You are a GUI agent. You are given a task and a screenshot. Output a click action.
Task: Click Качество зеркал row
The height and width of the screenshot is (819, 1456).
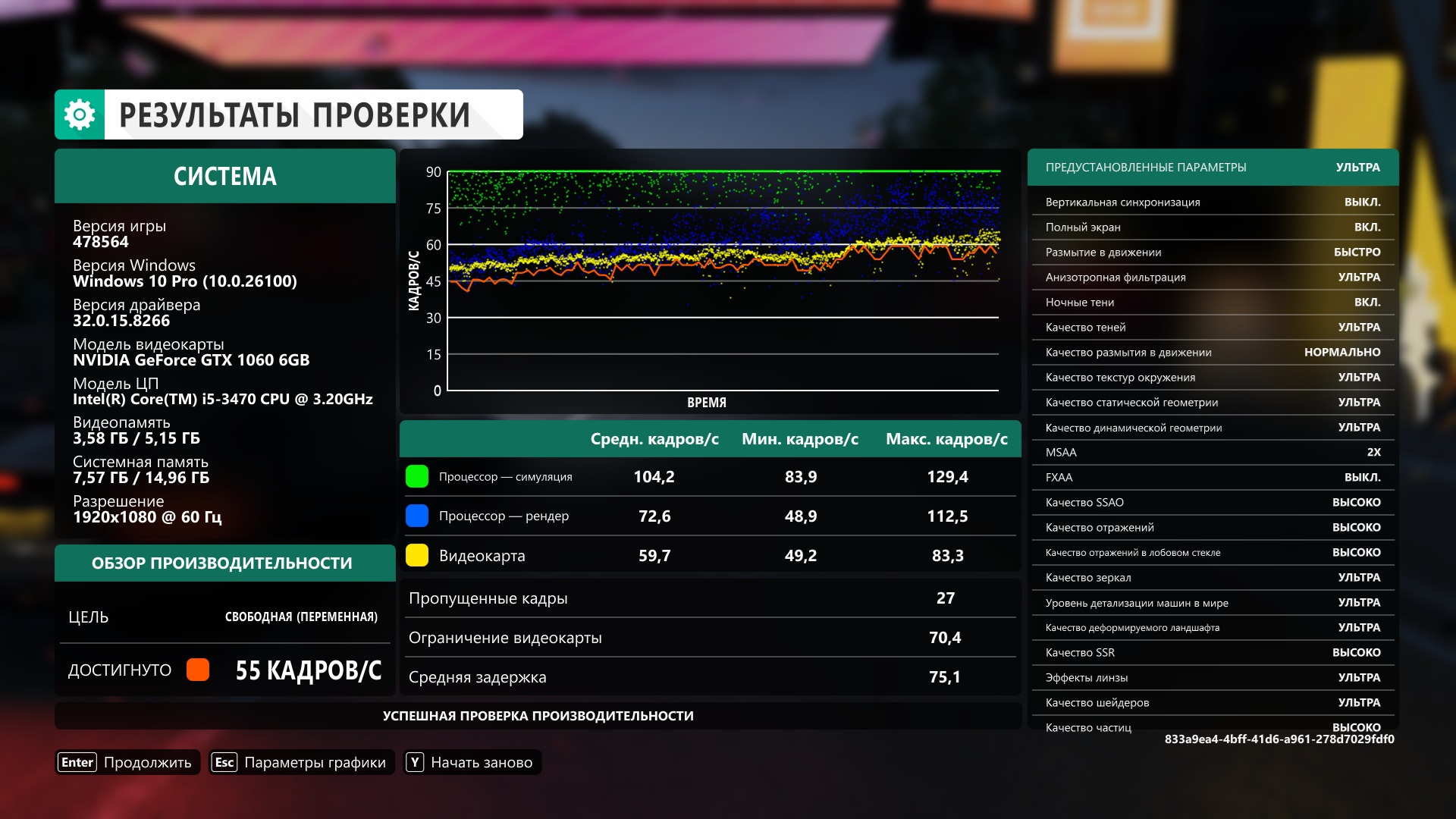pos(1213,577)
